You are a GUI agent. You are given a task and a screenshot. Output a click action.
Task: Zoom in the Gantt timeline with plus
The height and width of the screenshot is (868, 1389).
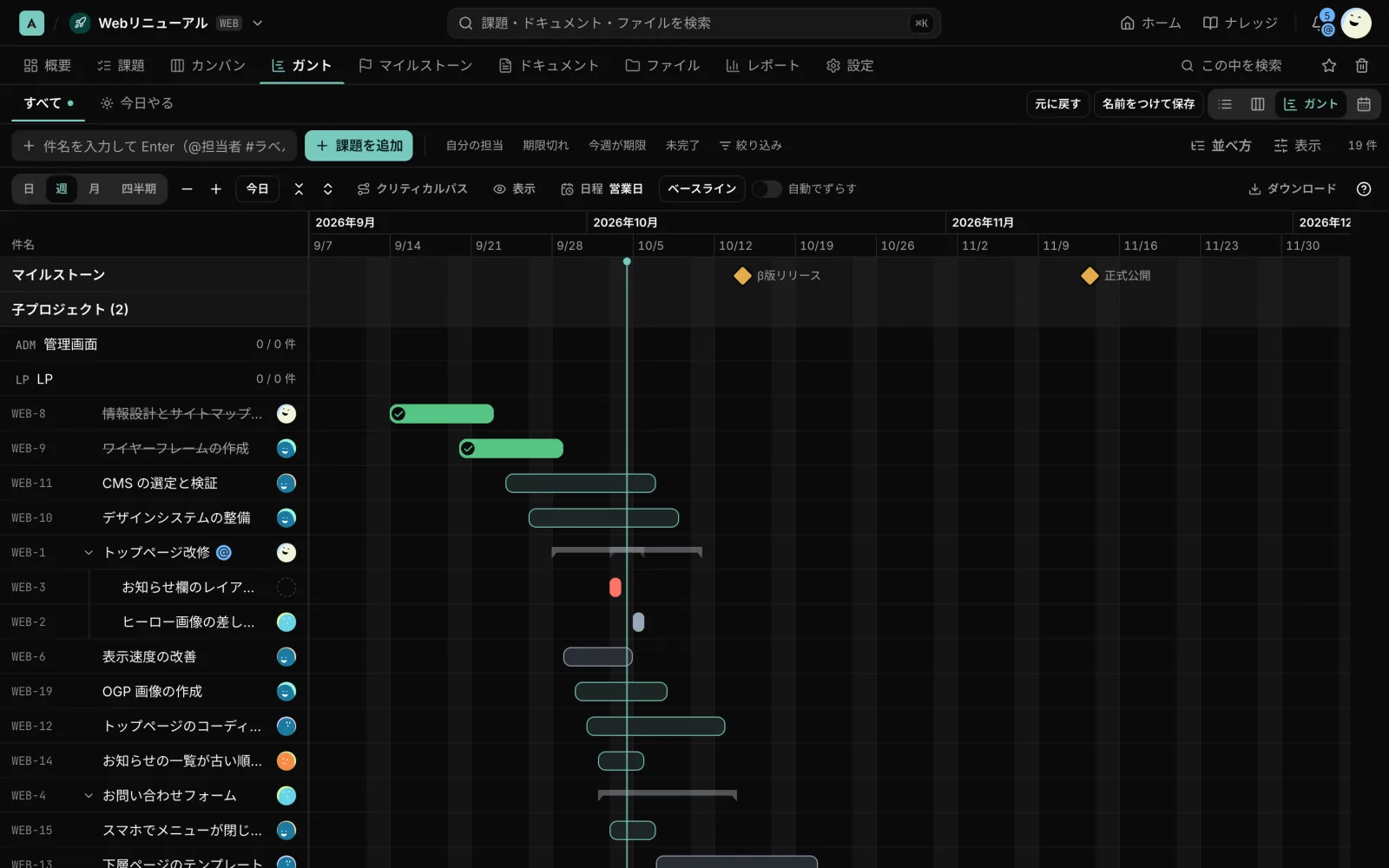[x=216, y=189]
